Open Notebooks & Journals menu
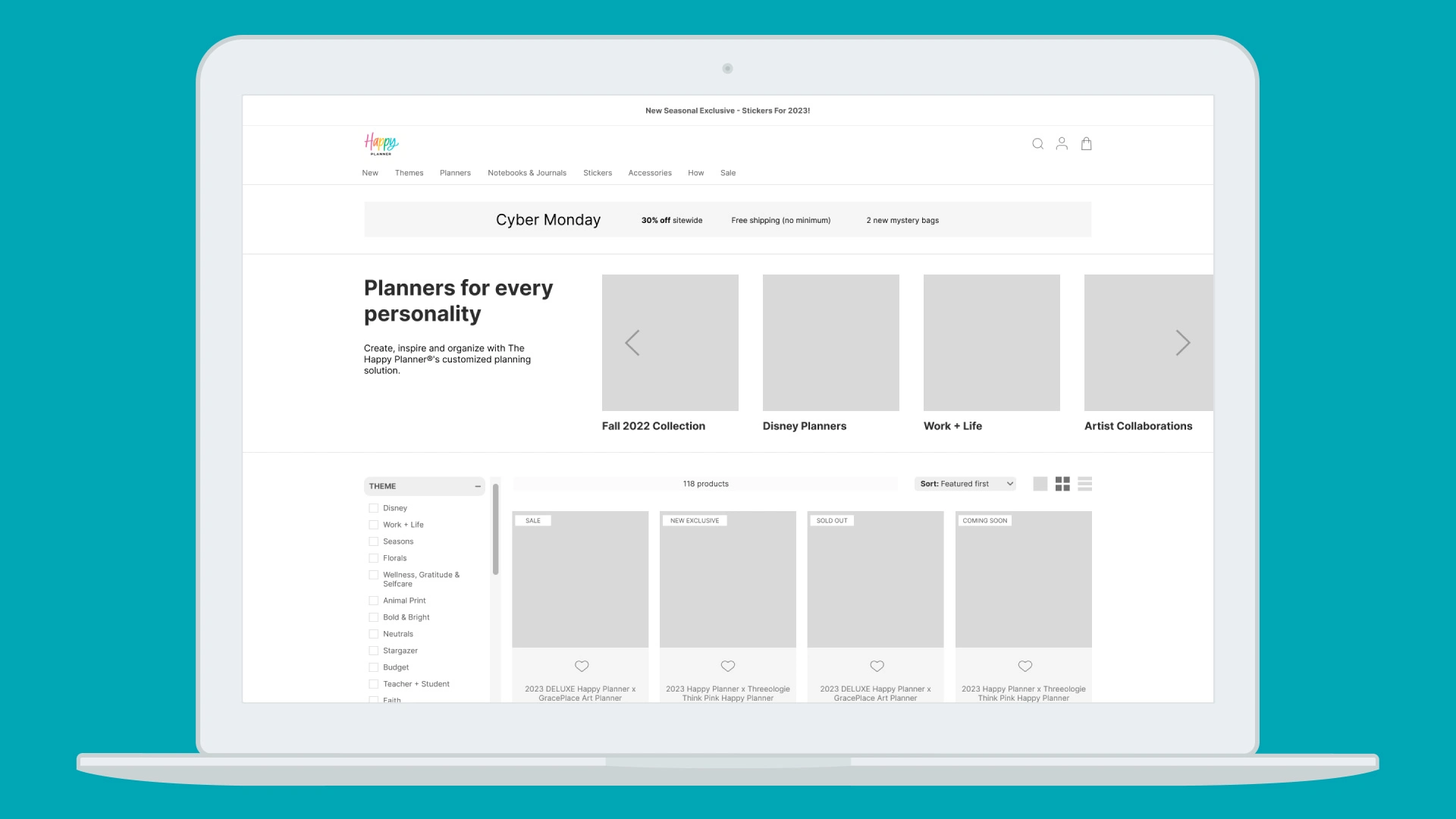 [527, 173]
